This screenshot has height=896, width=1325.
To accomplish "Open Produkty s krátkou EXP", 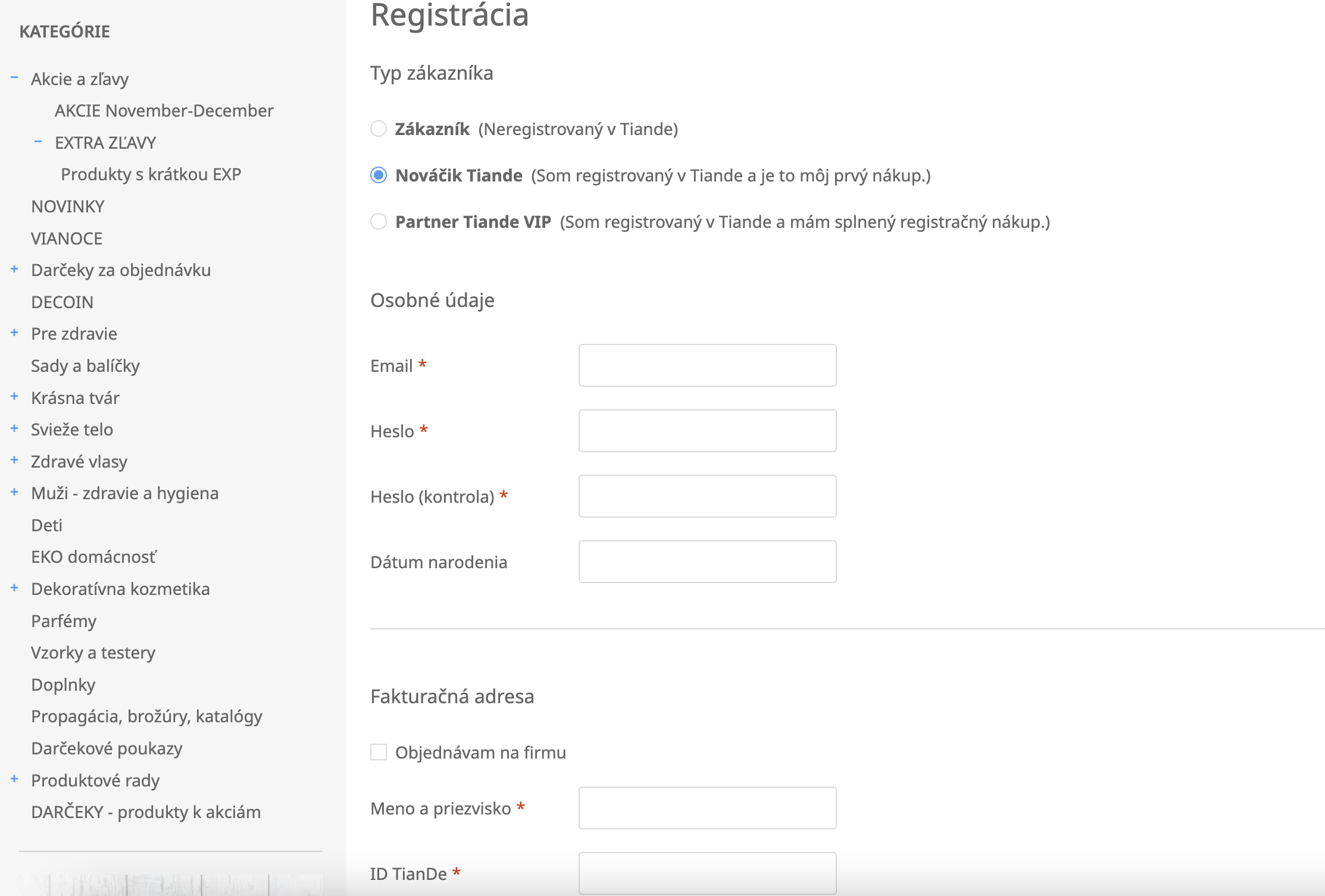I will pos(151,174).
